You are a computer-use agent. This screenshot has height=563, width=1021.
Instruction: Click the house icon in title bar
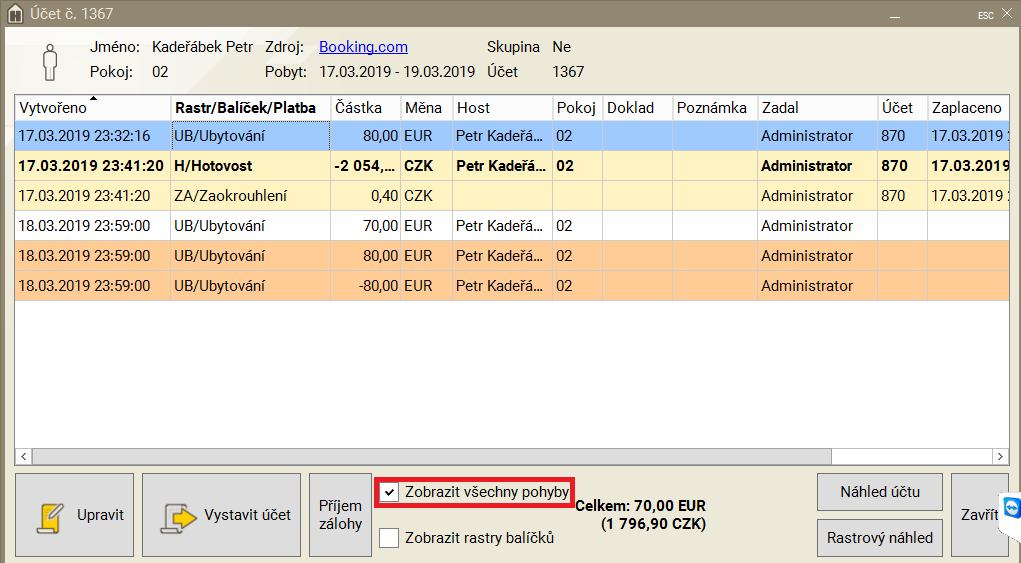[14, 14]
